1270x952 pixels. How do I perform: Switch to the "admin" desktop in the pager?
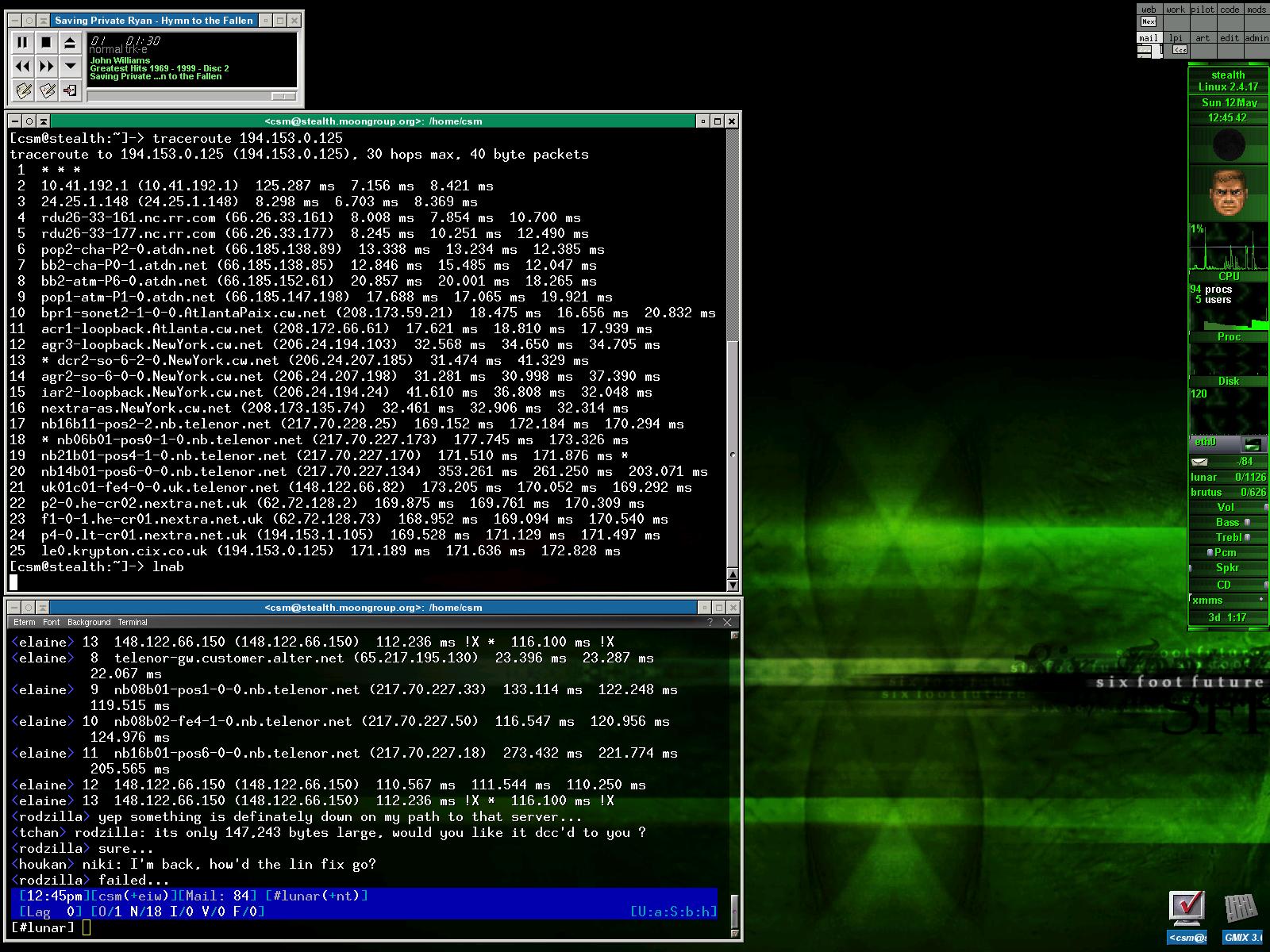[1256, 38]
